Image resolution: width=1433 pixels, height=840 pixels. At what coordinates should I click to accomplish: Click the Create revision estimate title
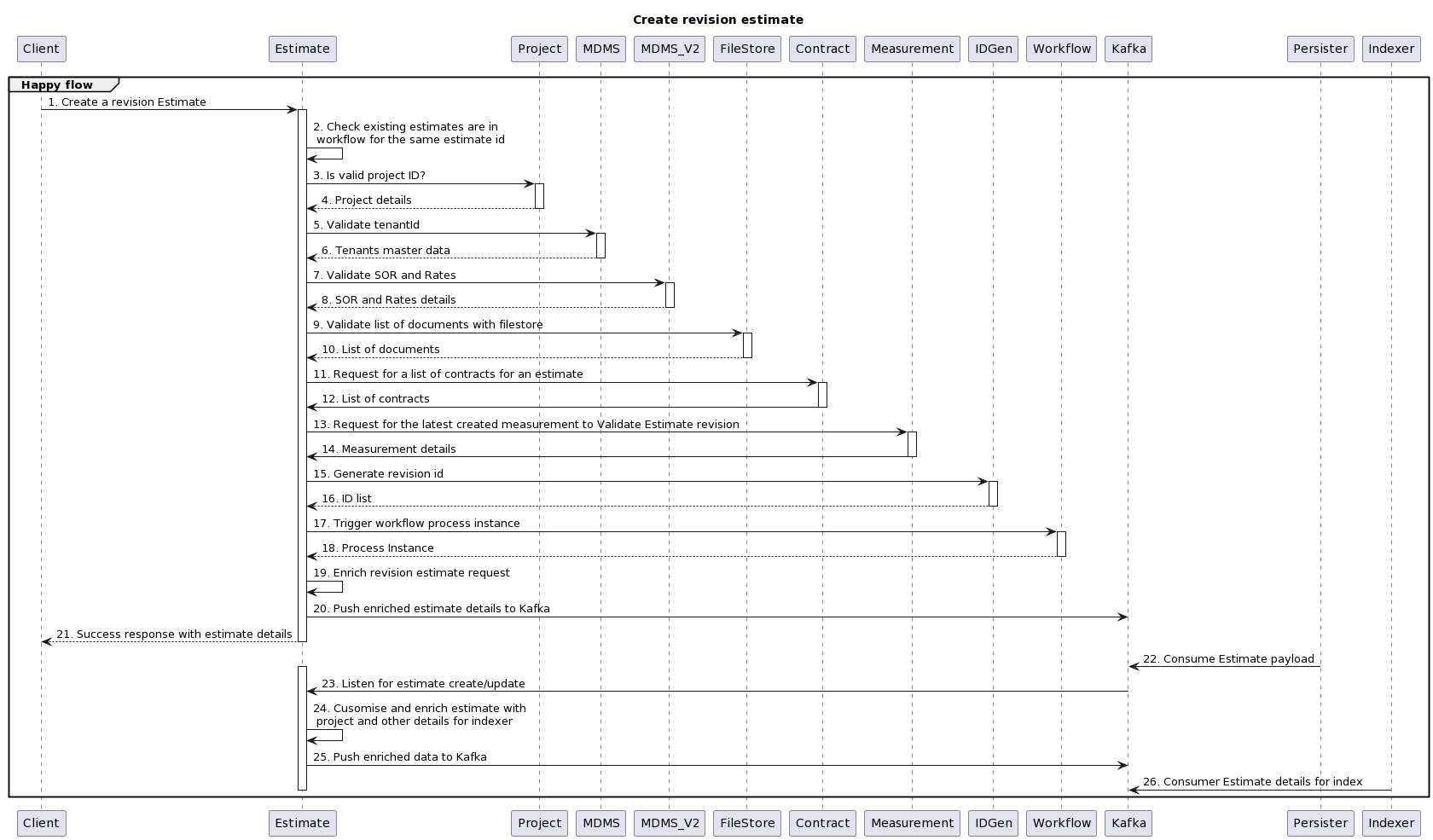pyautogui.click(x=717, y=20)
